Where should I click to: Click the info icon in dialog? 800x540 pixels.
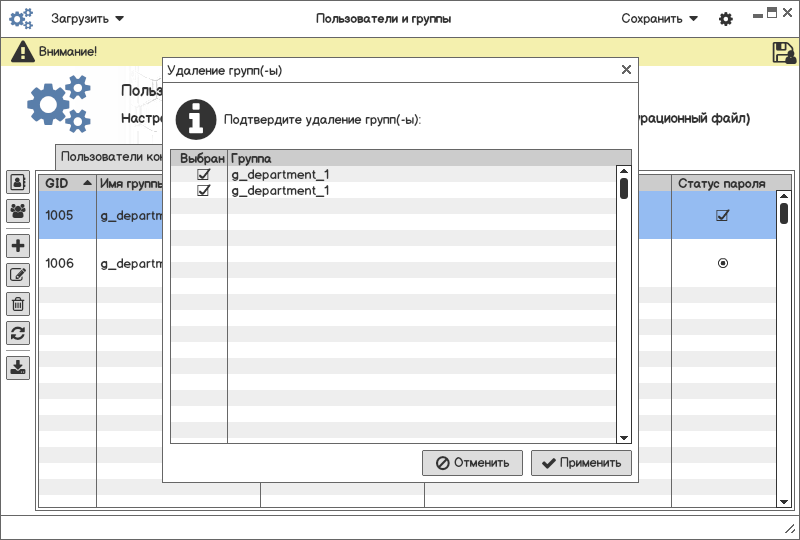(196, 119)
